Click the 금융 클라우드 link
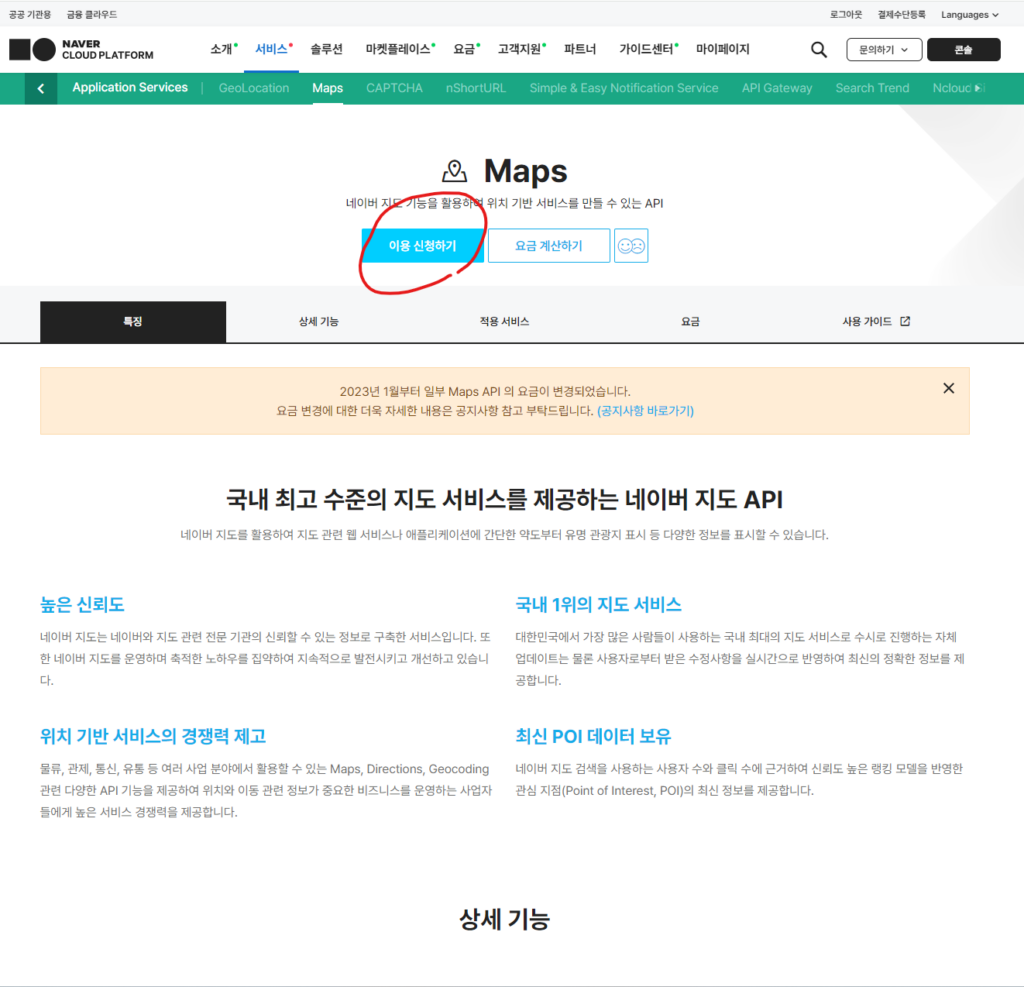This screenshot has height=987, width=1024. [x=92, y=14]
